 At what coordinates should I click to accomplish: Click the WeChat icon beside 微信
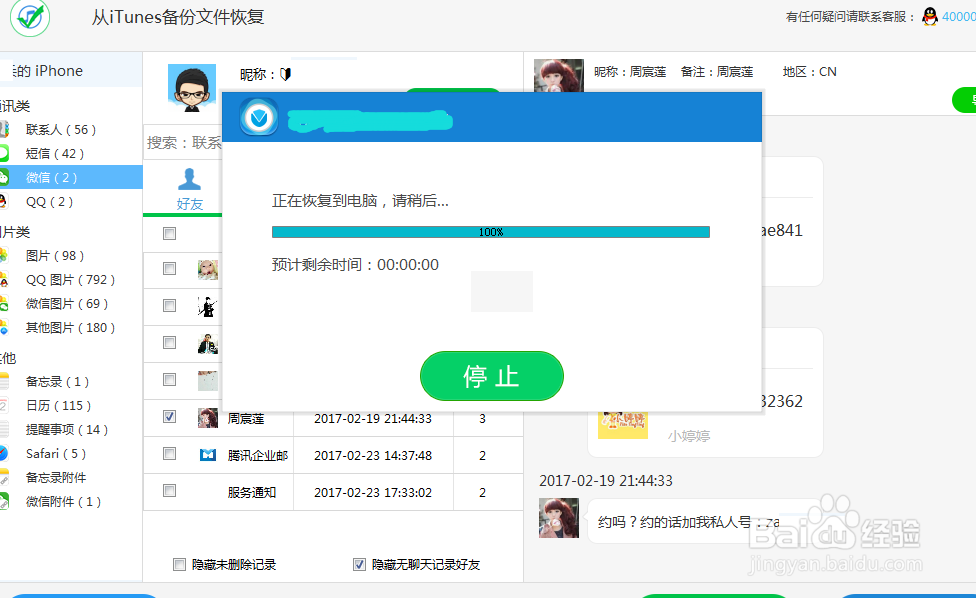[x=4, y=177]
